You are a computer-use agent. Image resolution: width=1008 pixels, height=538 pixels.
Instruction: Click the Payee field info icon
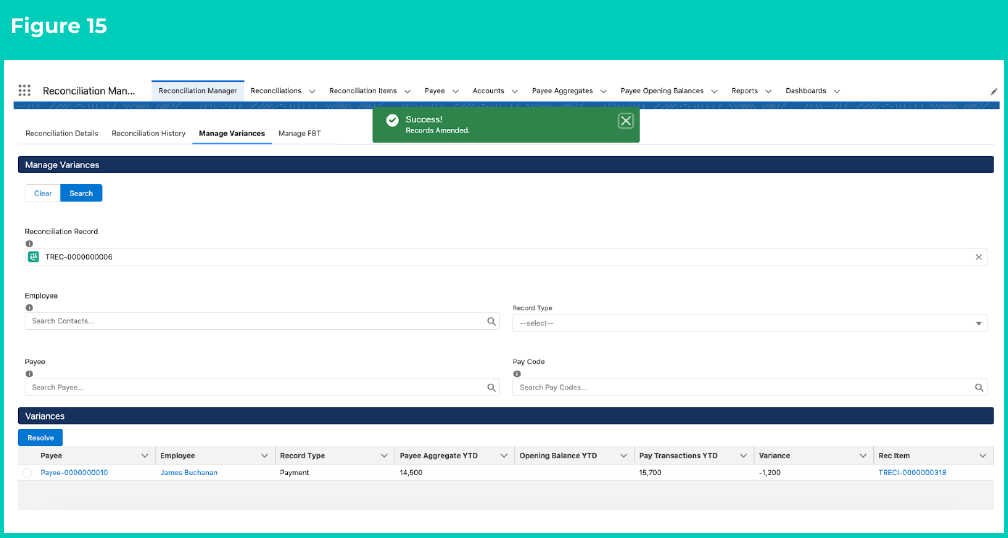29,373
